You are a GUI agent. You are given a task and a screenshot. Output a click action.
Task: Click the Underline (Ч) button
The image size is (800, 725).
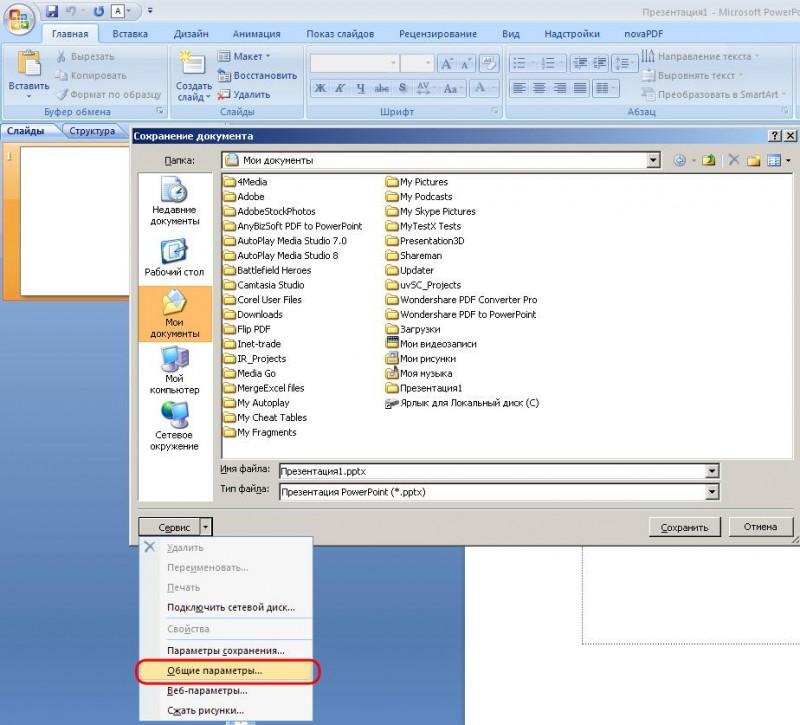[361, 88]
